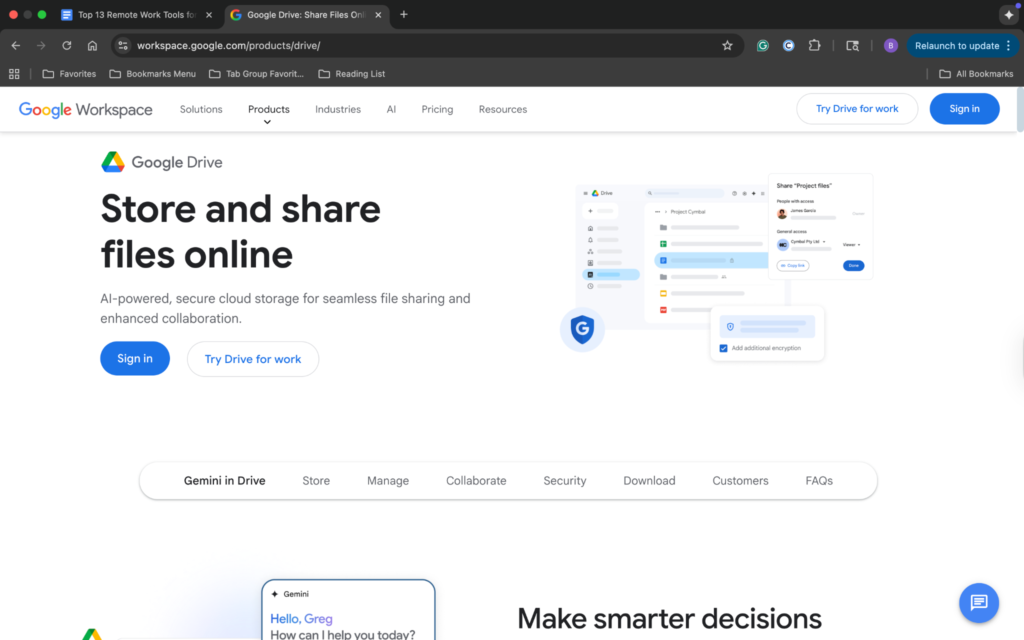Click the browser forward arrow
This screenshot has width=1024, height=640.
coord(41,46)
